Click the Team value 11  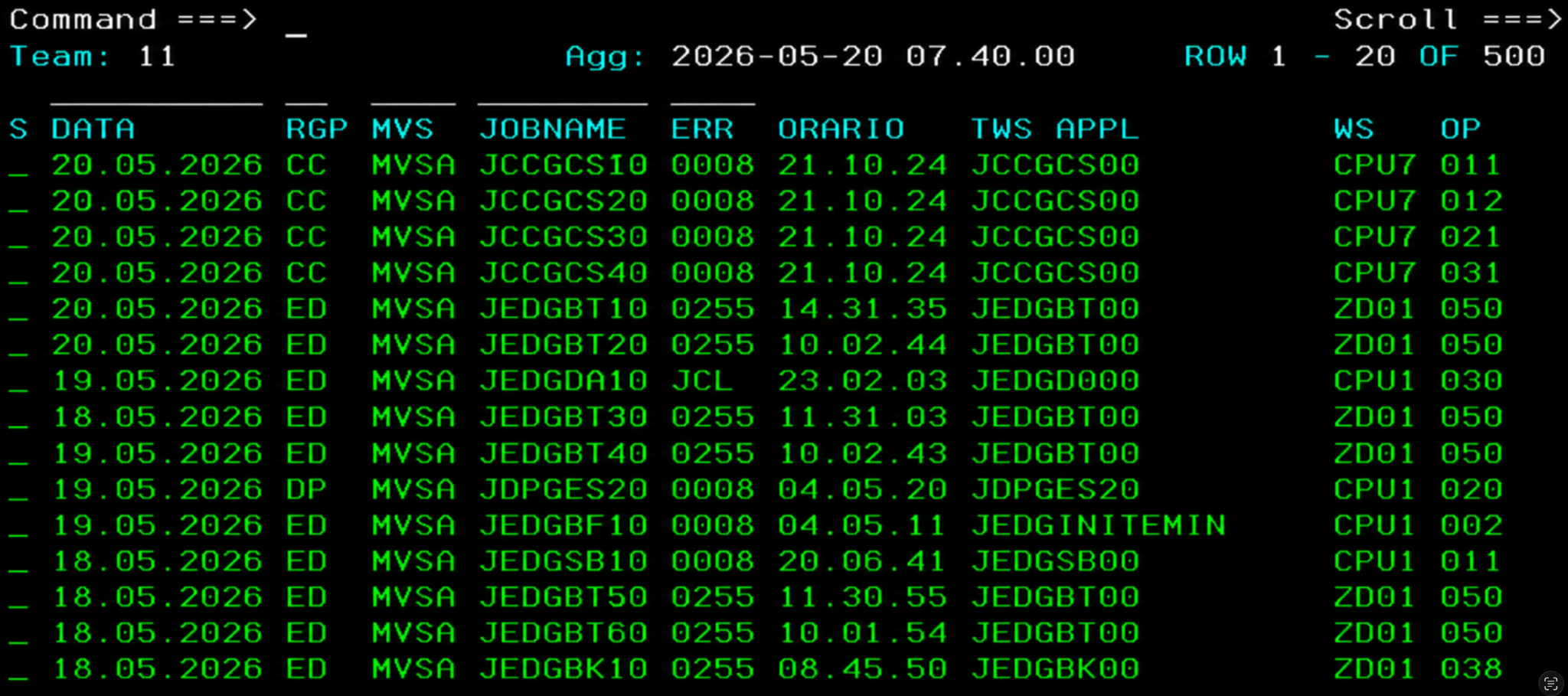click(157, 57)
